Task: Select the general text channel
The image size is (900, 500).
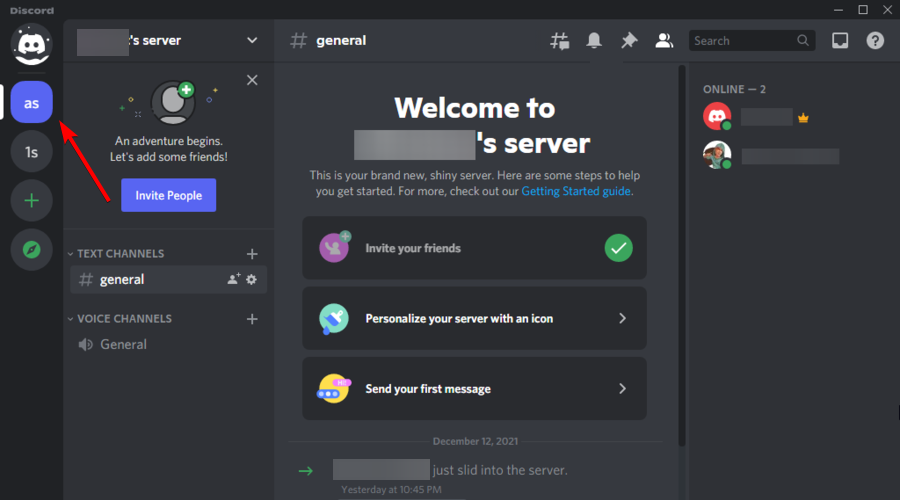Action: 168,280
